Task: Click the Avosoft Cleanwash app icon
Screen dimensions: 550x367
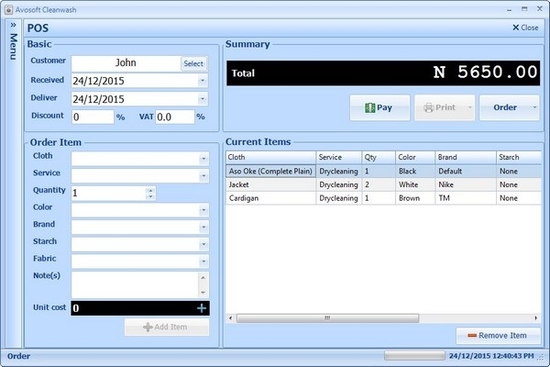Action: 8,10
